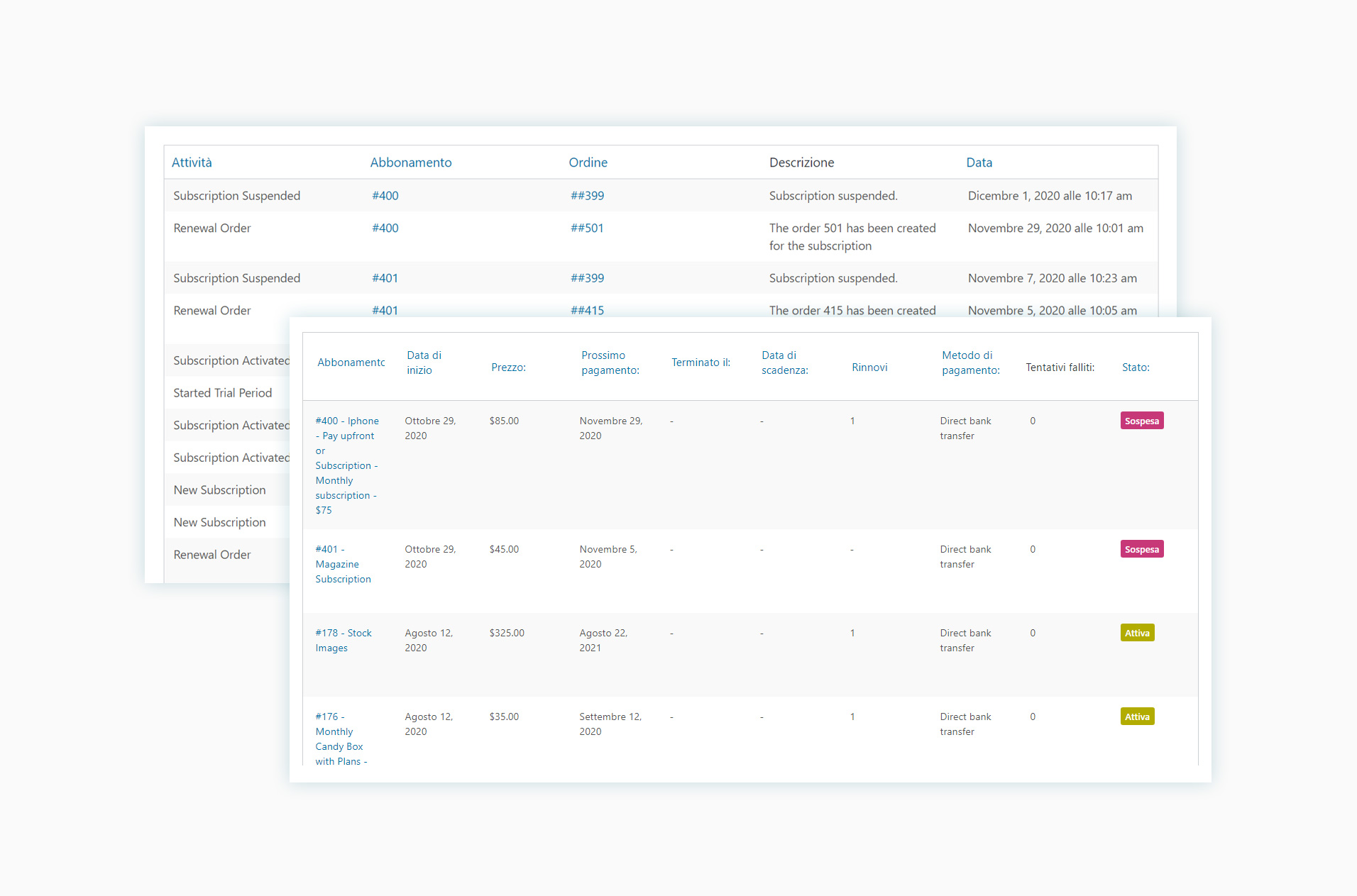This screenshot has height=896, width=1357.
Task: Sort subscriptions by Prossimo pagamento
Action: (610, 363)
